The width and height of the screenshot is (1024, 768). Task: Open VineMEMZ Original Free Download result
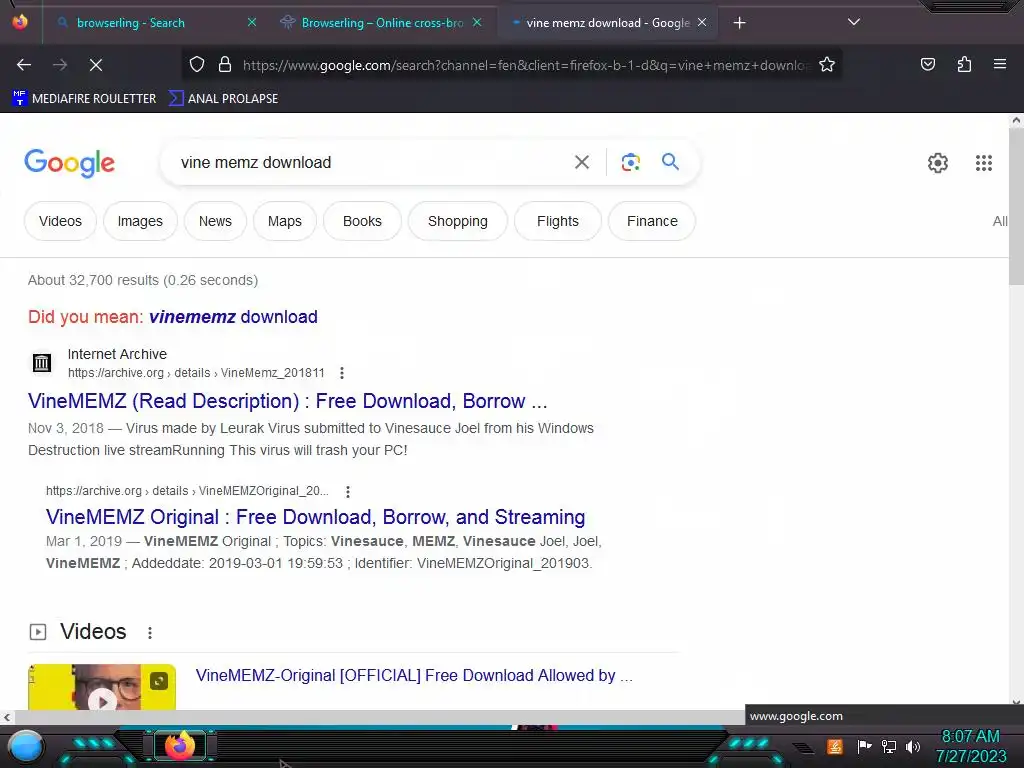point(315,517)
